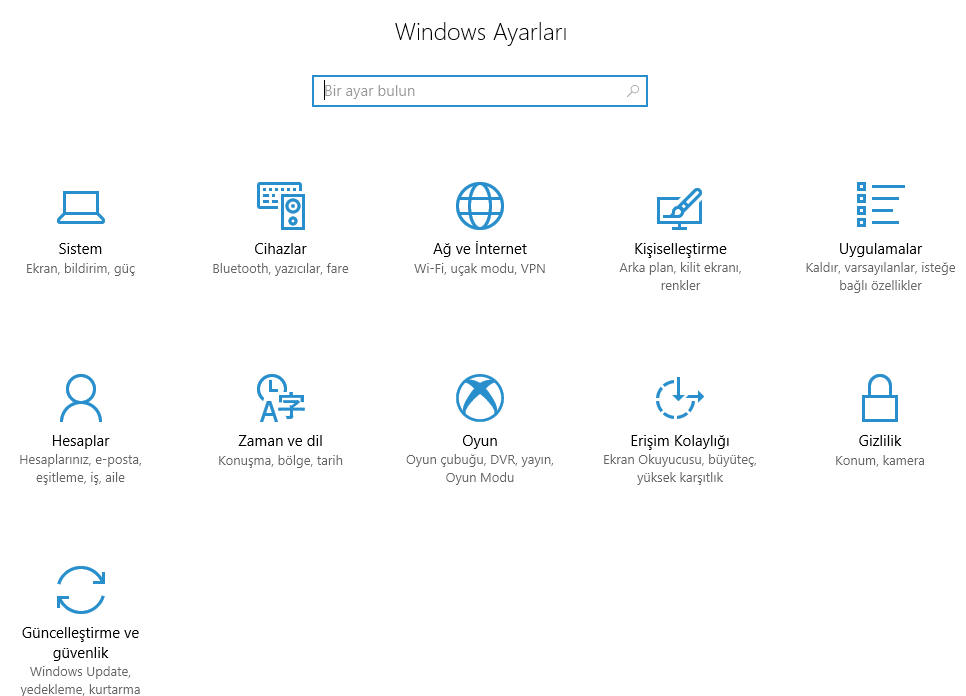Open Cihazlar (Devices) settings icon
This screenshot has width=966, height=696.
pyautogui.click(x=280, y=206)
